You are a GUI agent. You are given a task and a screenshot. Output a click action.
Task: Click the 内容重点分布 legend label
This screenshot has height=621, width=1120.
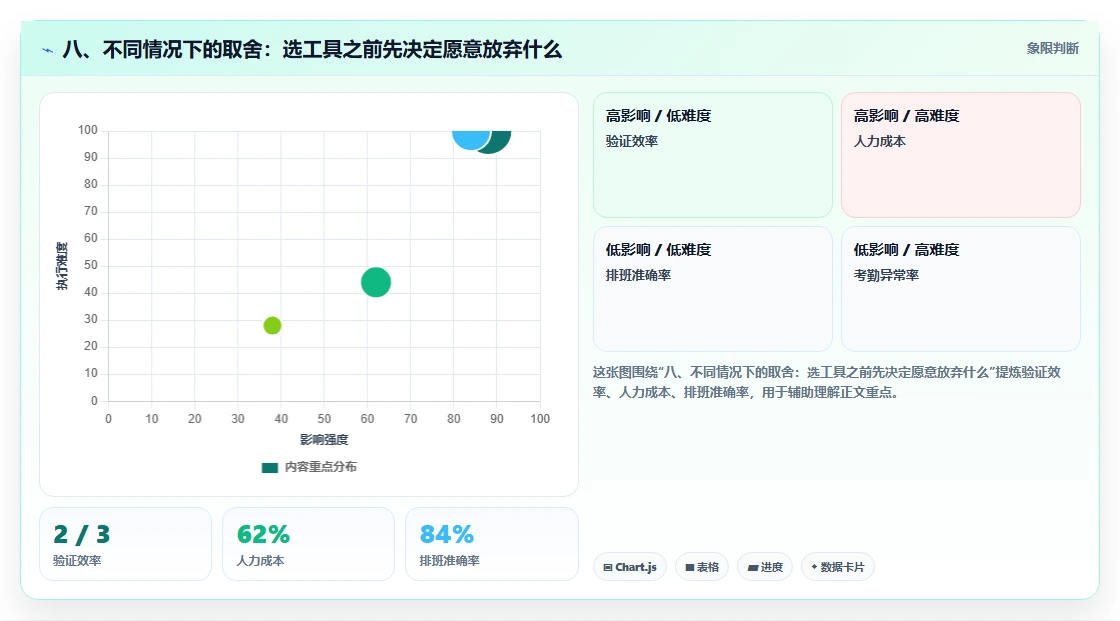pos(320,467)
